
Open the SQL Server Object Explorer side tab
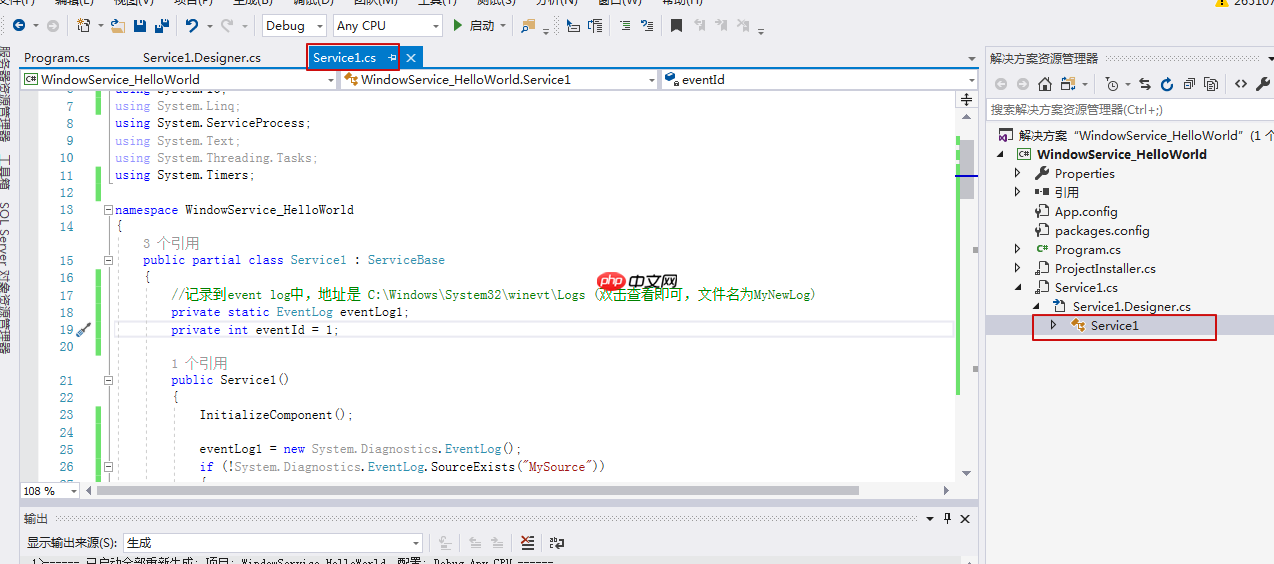[x=6, y=277]
